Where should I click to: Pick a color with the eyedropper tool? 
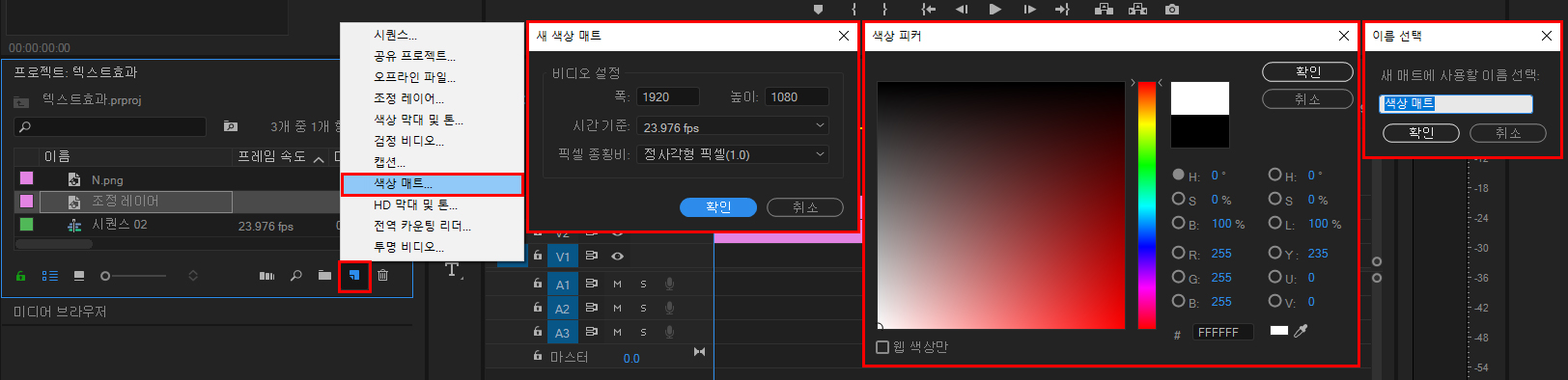(x=1301, y=331)
